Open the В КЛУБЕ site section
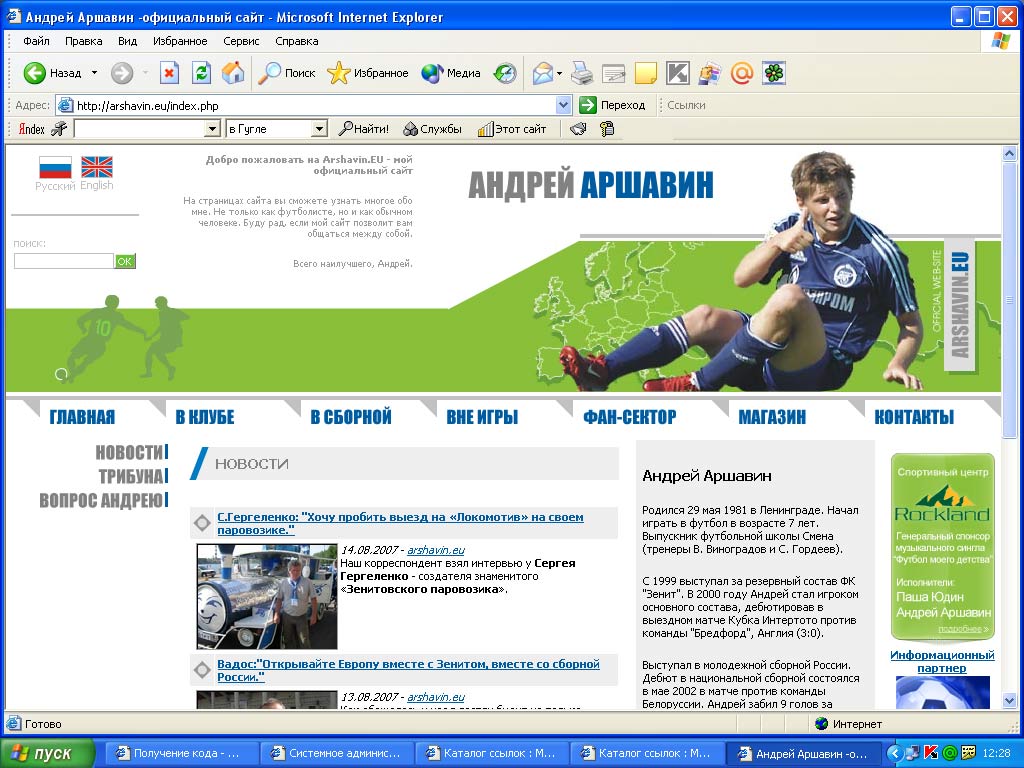 (205, 417)
